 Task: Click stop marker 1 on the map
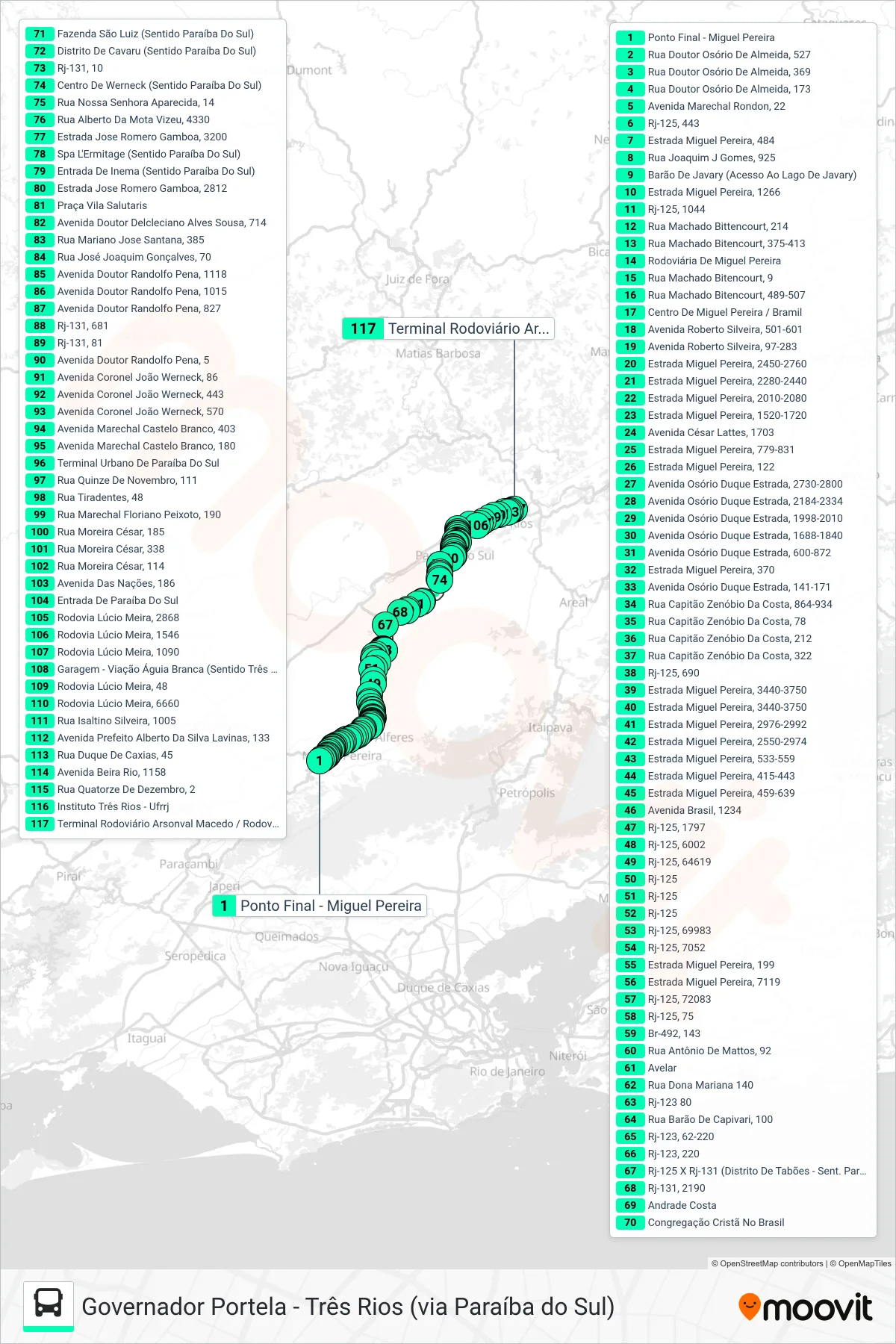pyautogui.click(x=320, y=761)
